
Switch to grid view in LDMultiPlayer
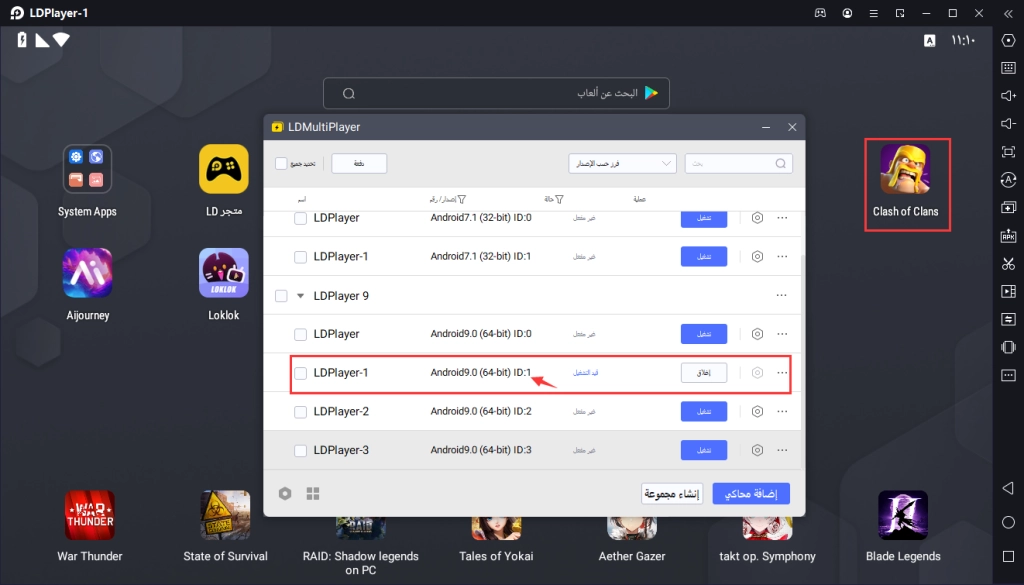[313, 494]
